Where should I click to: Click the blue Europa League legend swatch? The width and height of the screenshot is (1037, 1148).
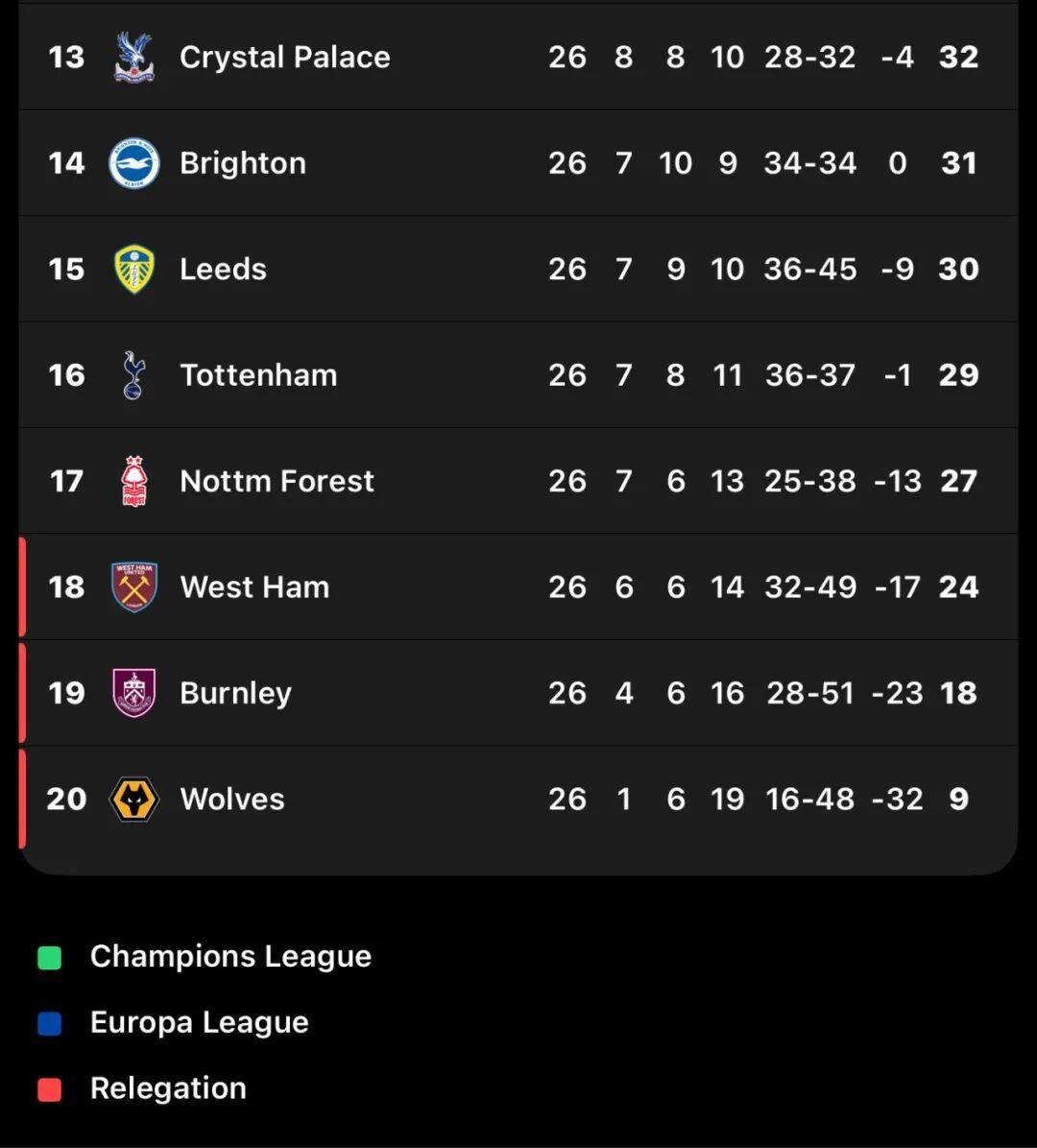tap(50, 1023)
